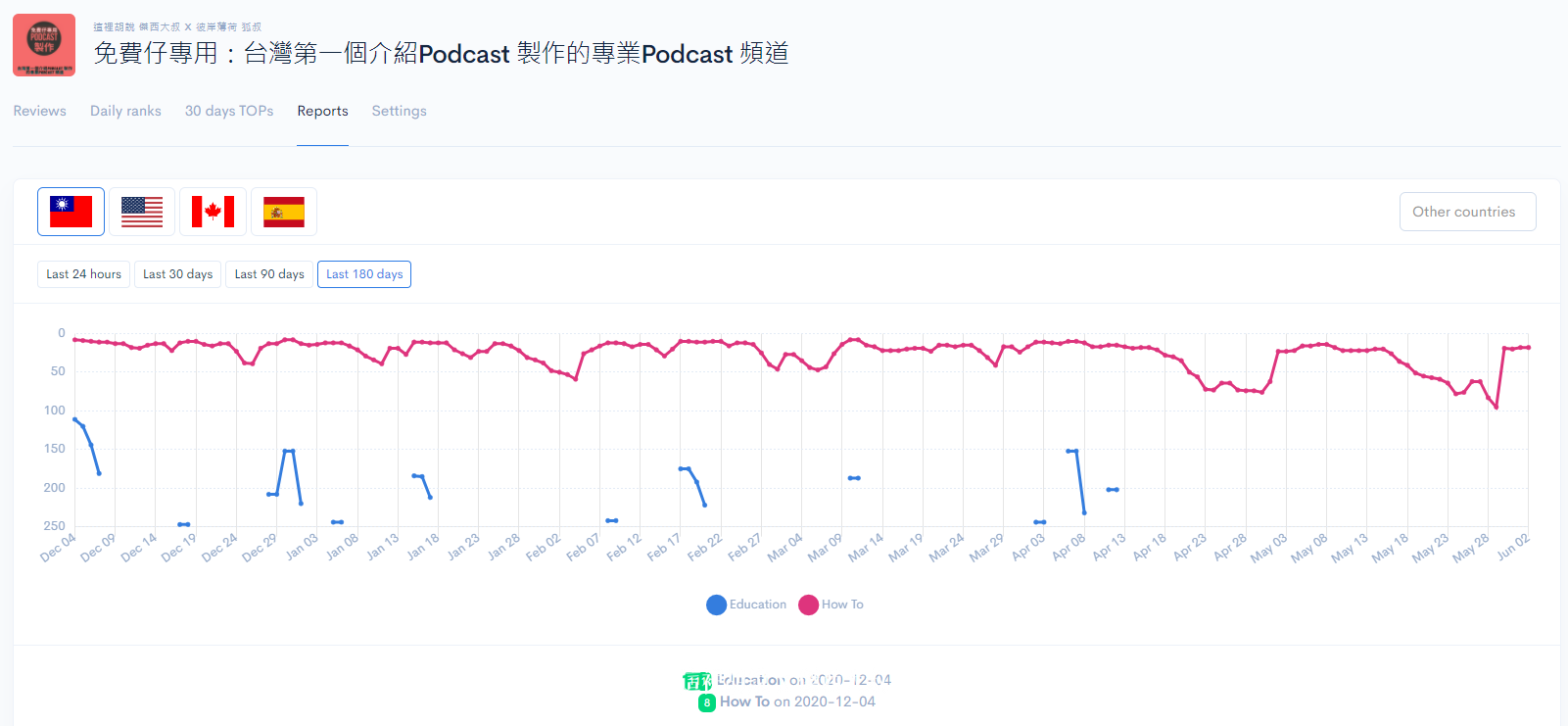Click the Mar 04 axis date label

point(785,548)
